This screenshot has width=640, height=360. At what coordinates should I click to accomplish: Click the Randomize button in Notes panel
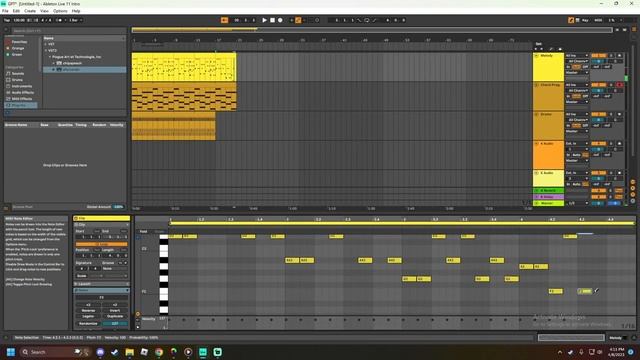pos(88,323)
